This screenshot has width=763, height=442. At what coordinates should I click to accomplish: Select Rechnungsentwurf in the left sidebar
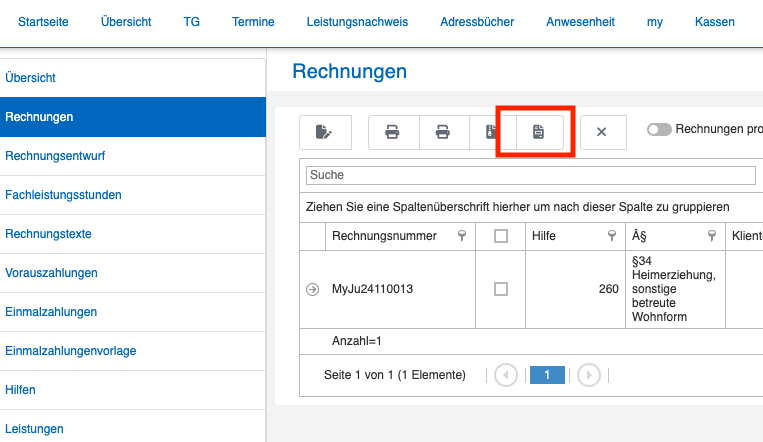point(55,156)
